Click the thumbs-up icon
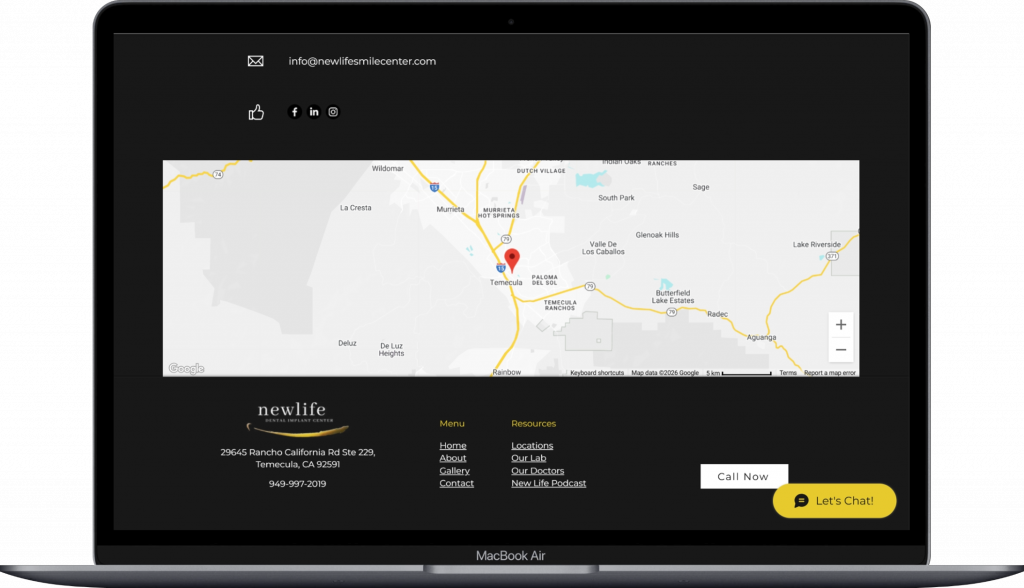This screenshot has width=1024, height=588. click(x=256, y=112)
